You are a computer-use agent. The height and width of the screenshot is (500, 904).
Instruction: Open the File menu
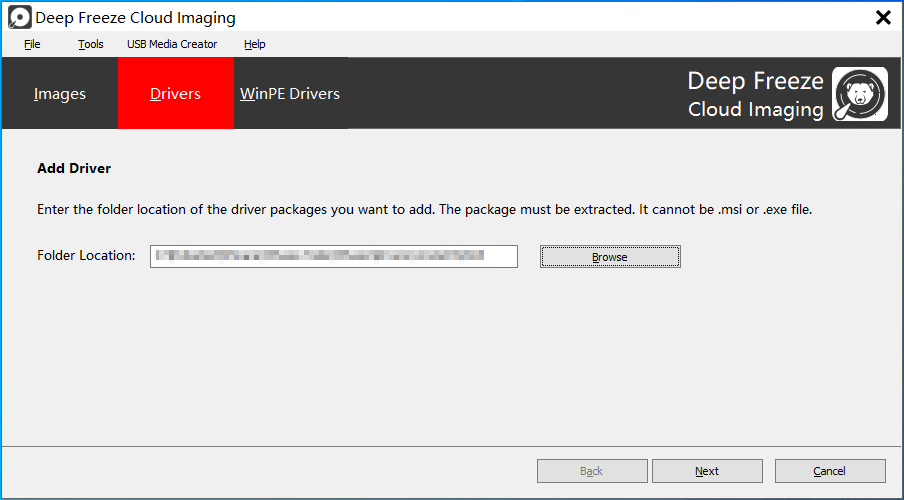tap(32, 44)
